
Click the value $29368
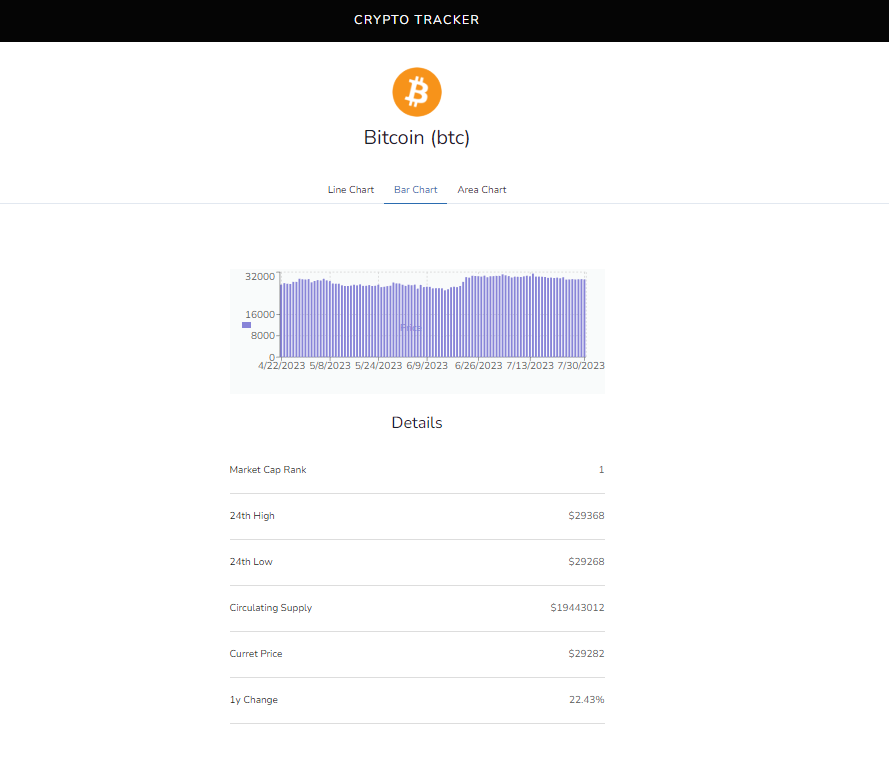(x=586, y=515)
